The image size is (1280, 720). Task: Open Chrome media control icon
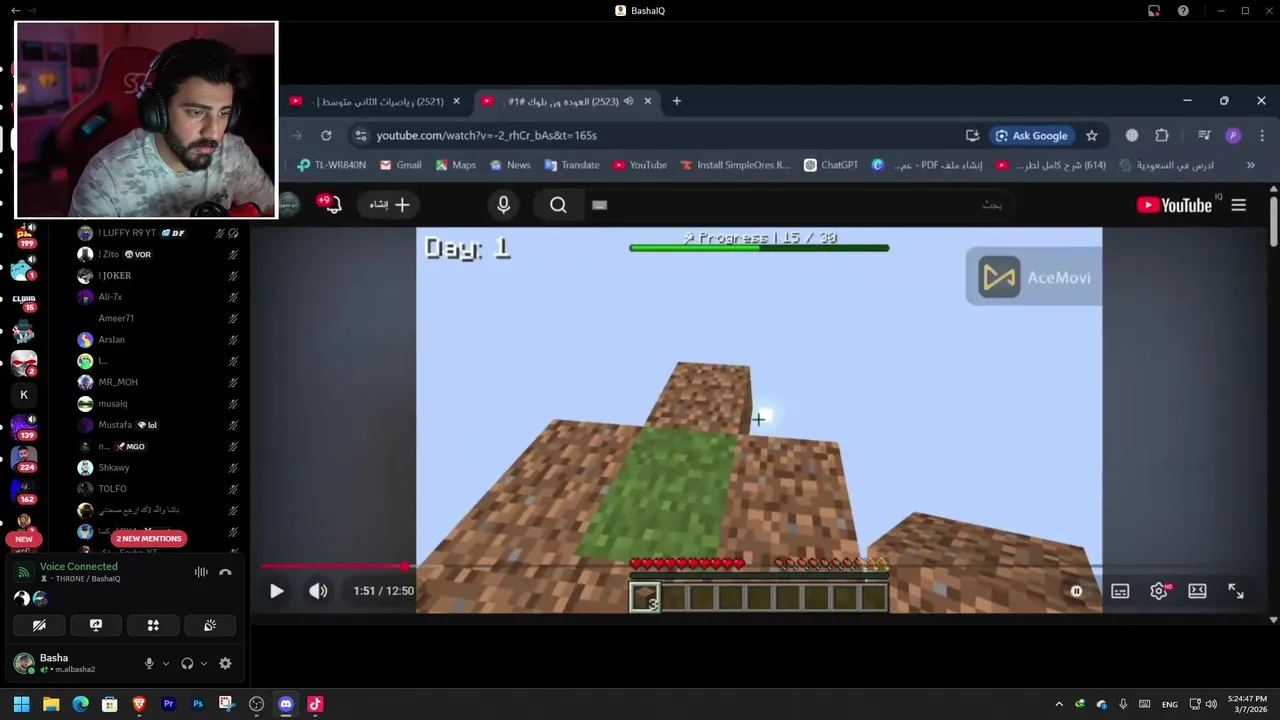pos(1204,135)
